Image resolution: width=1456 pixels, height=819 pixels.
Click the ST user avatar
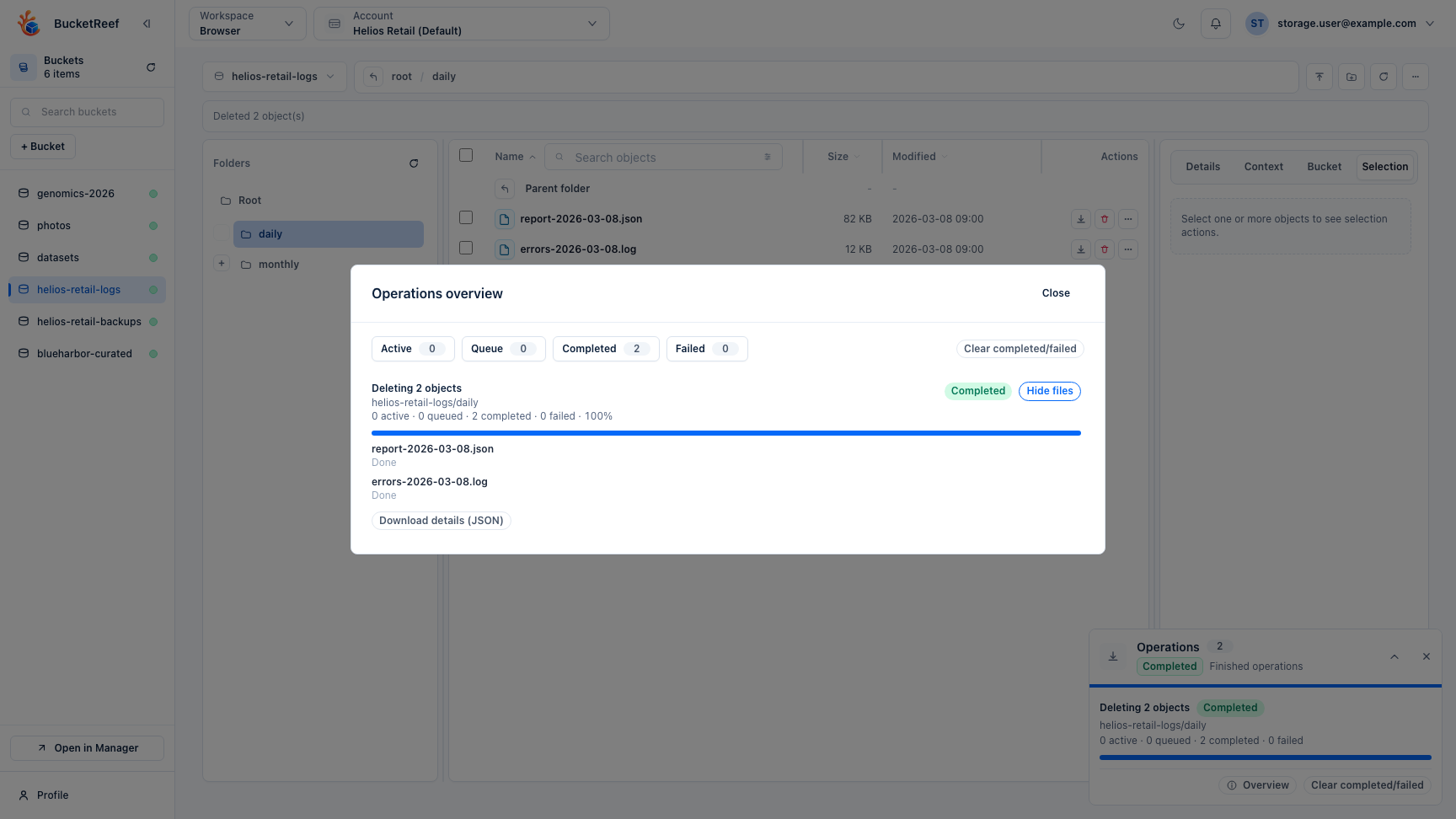point(1257,24)
